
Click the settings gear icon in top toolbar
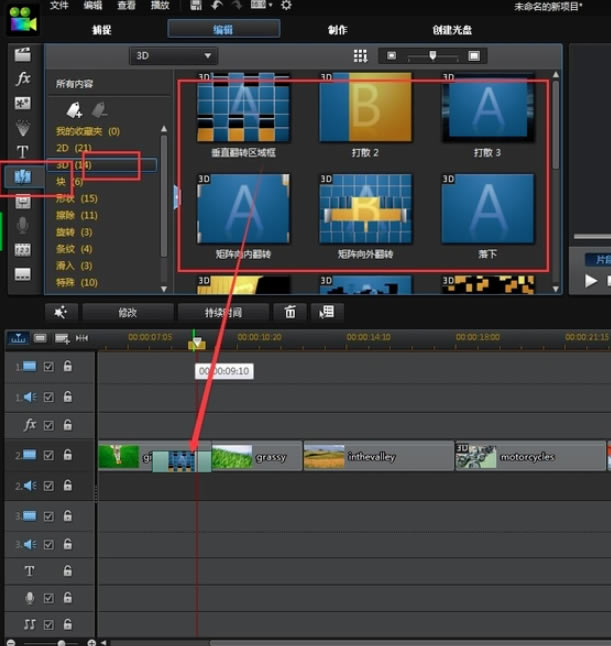click(287, 6)
